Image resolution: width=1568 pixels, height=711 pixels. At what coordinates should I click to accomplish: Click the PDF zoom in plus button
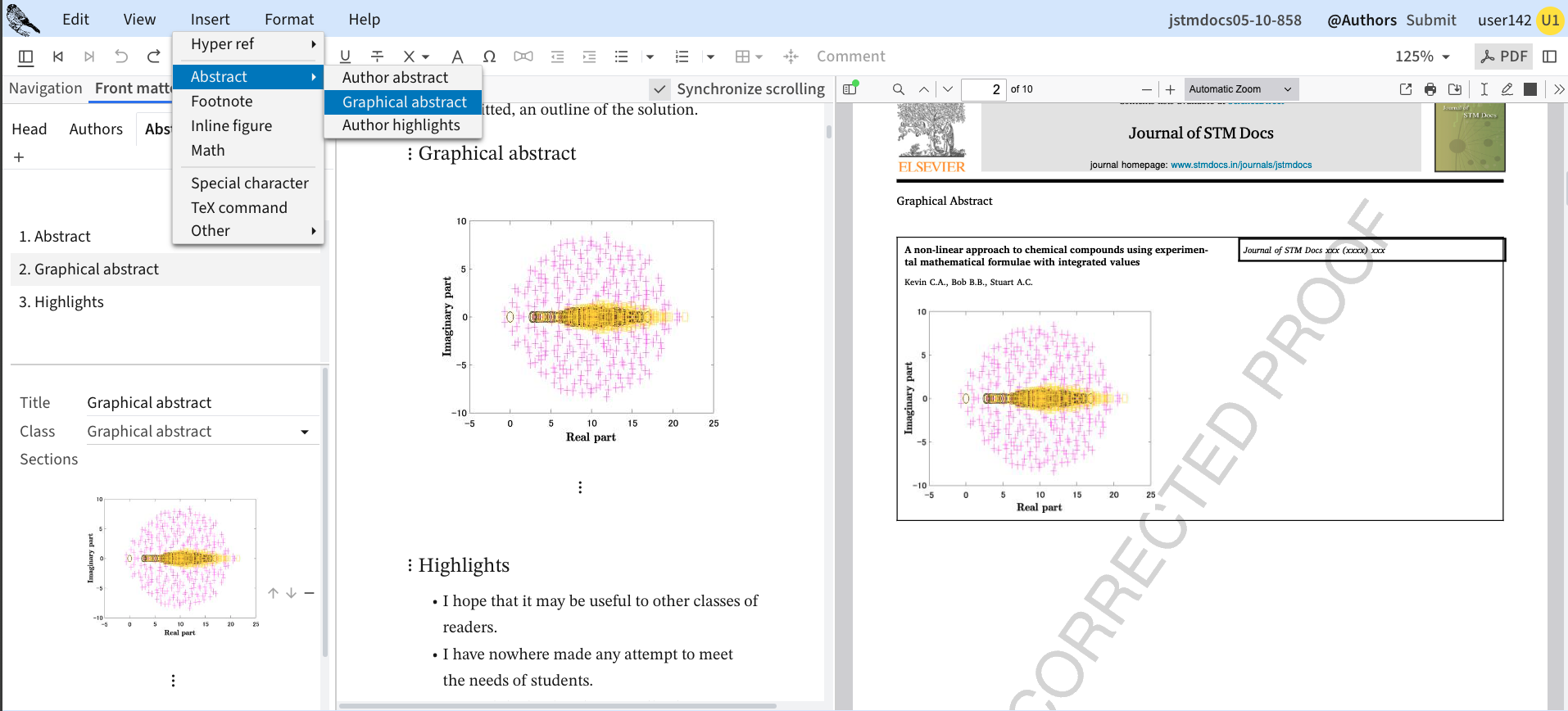(1170, 89)
